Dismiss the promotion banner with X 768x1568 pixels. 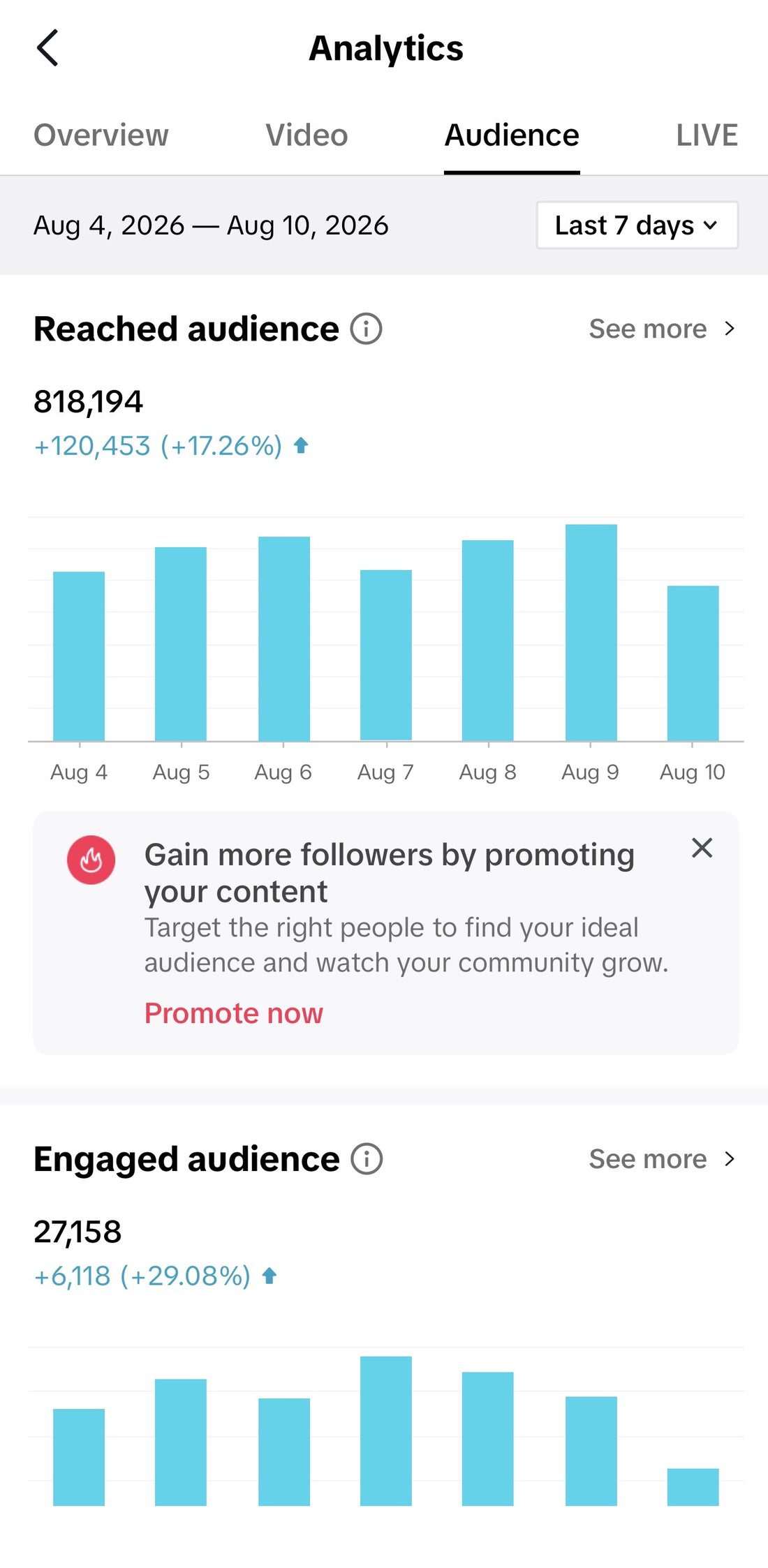pyautogui.click(x=702, y=848)
